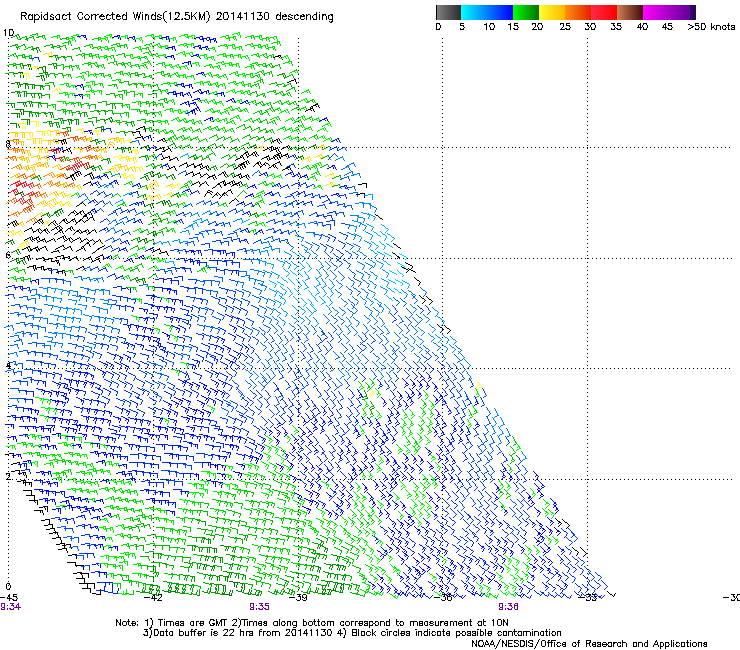
Task: Click the magenta-purple 40-50 knots legend swatch
Action: [x=669, y=12]
